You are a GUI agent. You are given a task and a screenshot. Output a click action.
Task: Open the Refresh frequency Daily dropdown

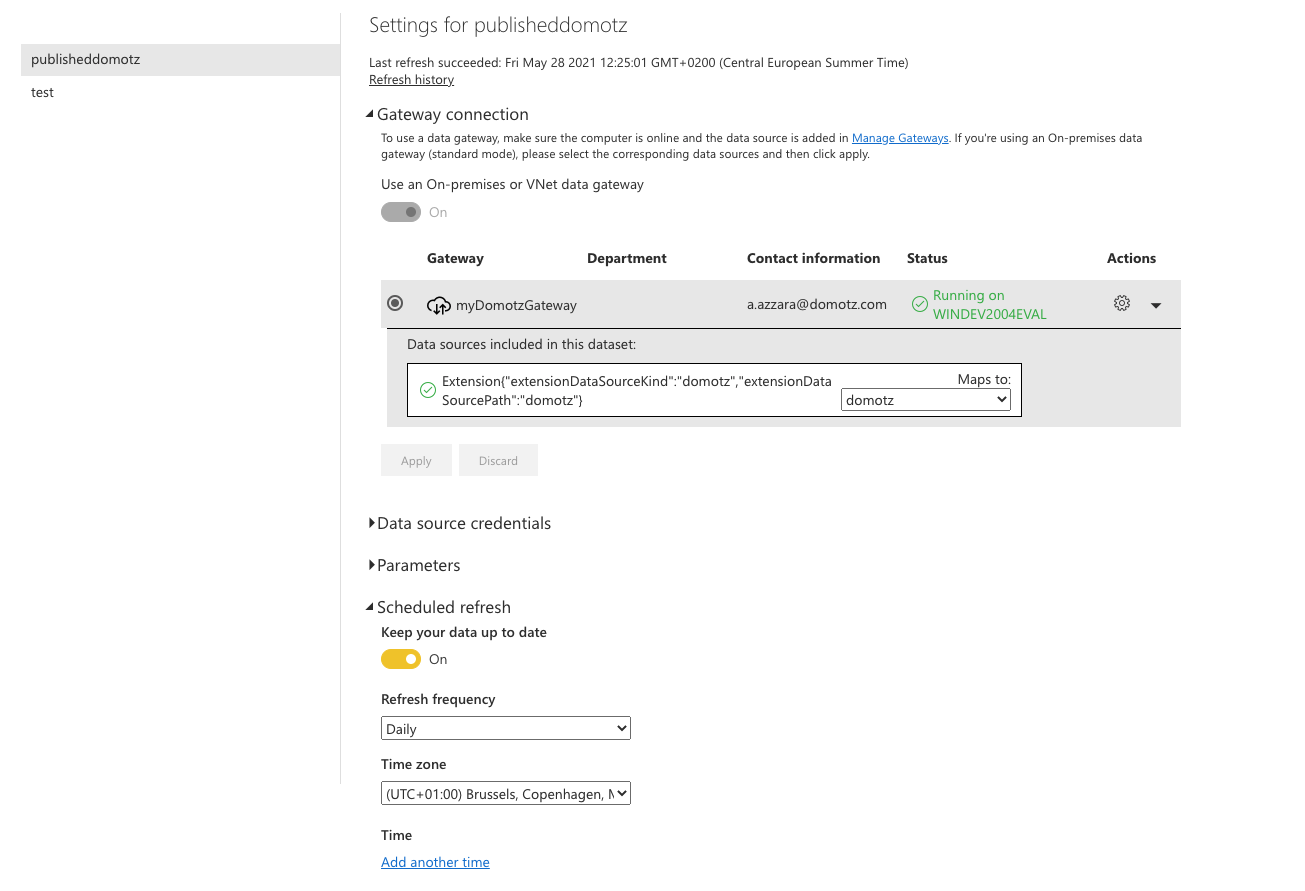coord(506,729)
